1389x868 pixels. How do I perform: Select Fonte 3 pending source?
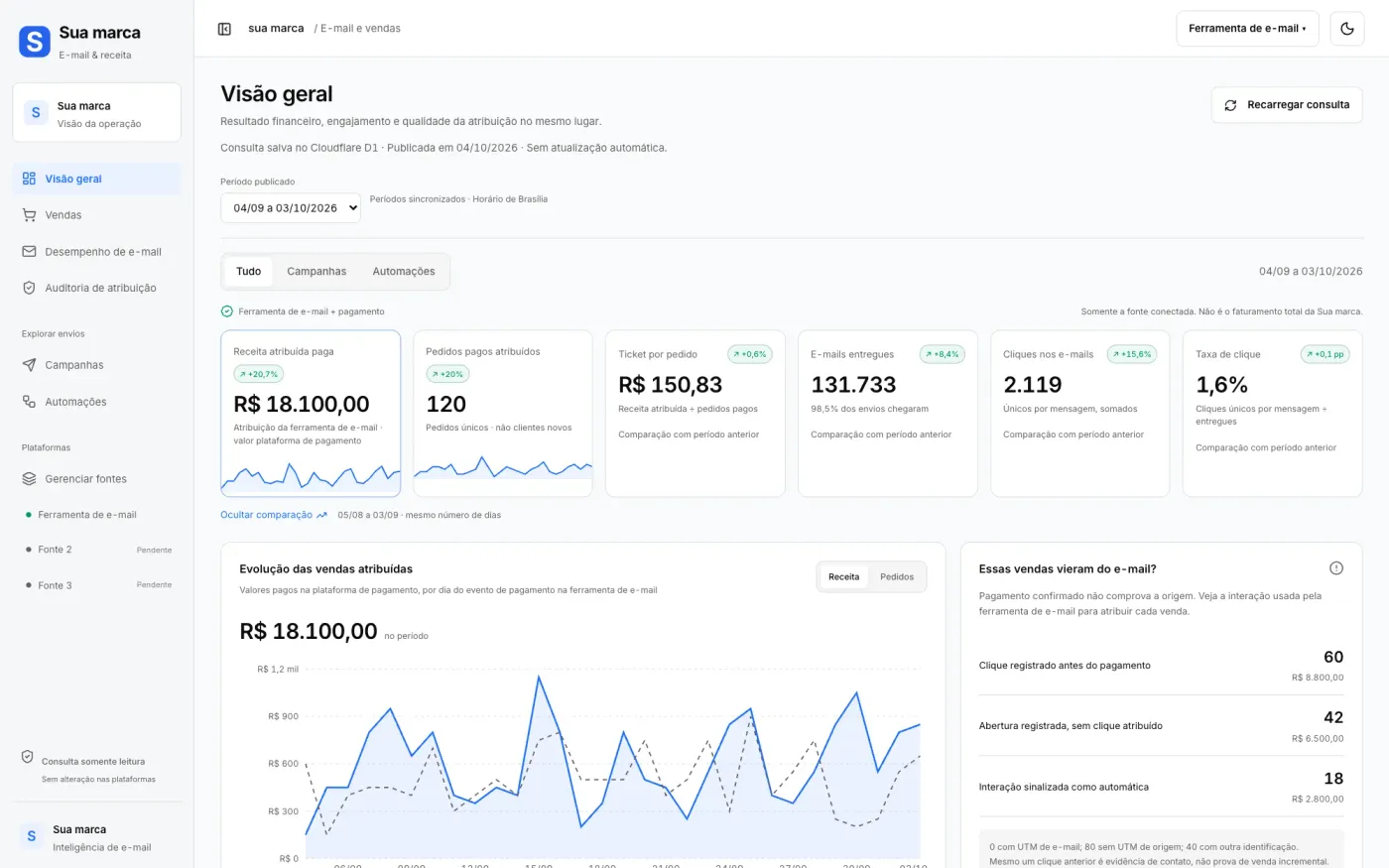pos(96,585)
